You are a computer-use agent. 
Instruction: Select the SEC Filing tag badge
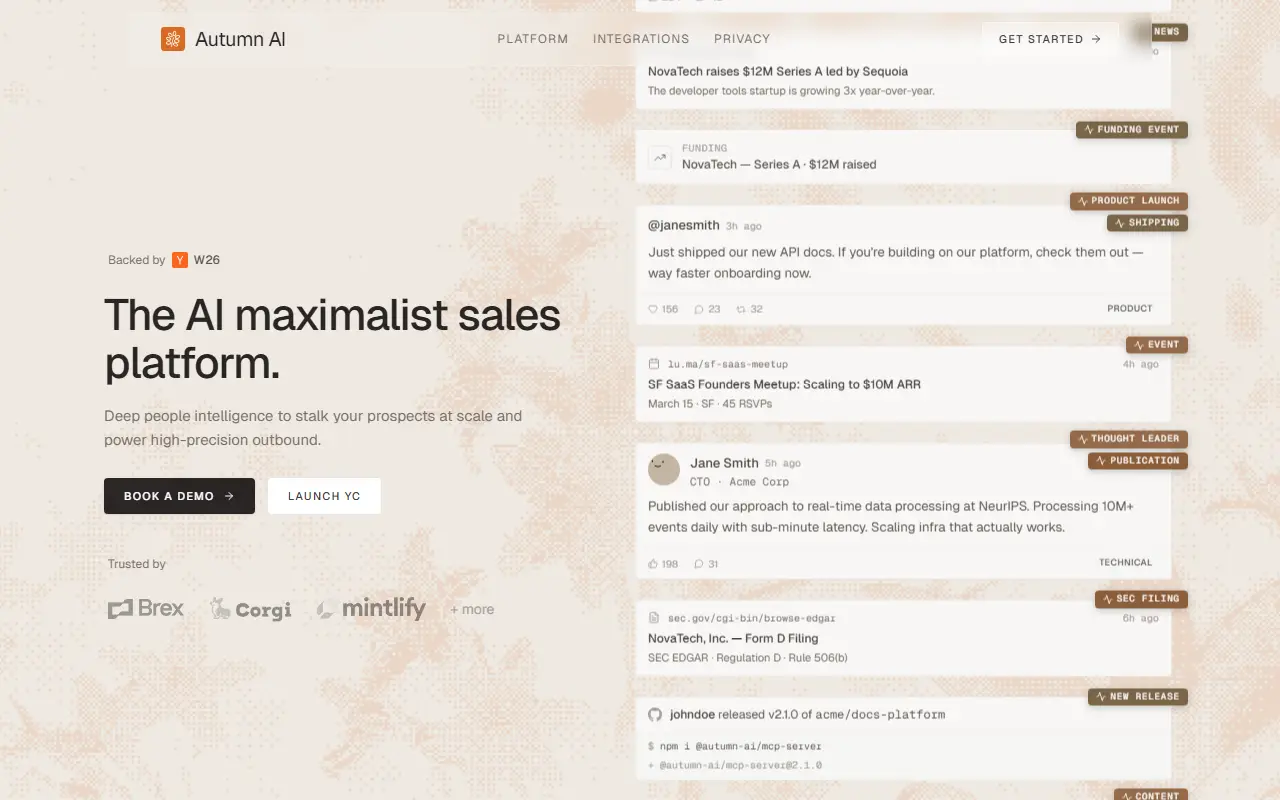1141,599
